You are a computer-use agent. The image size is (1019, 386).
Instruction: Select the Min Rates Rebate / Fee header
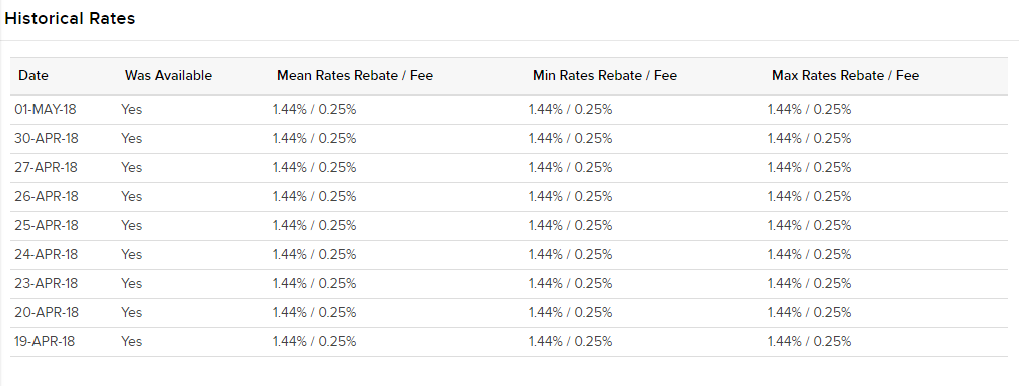click(605, 75)
